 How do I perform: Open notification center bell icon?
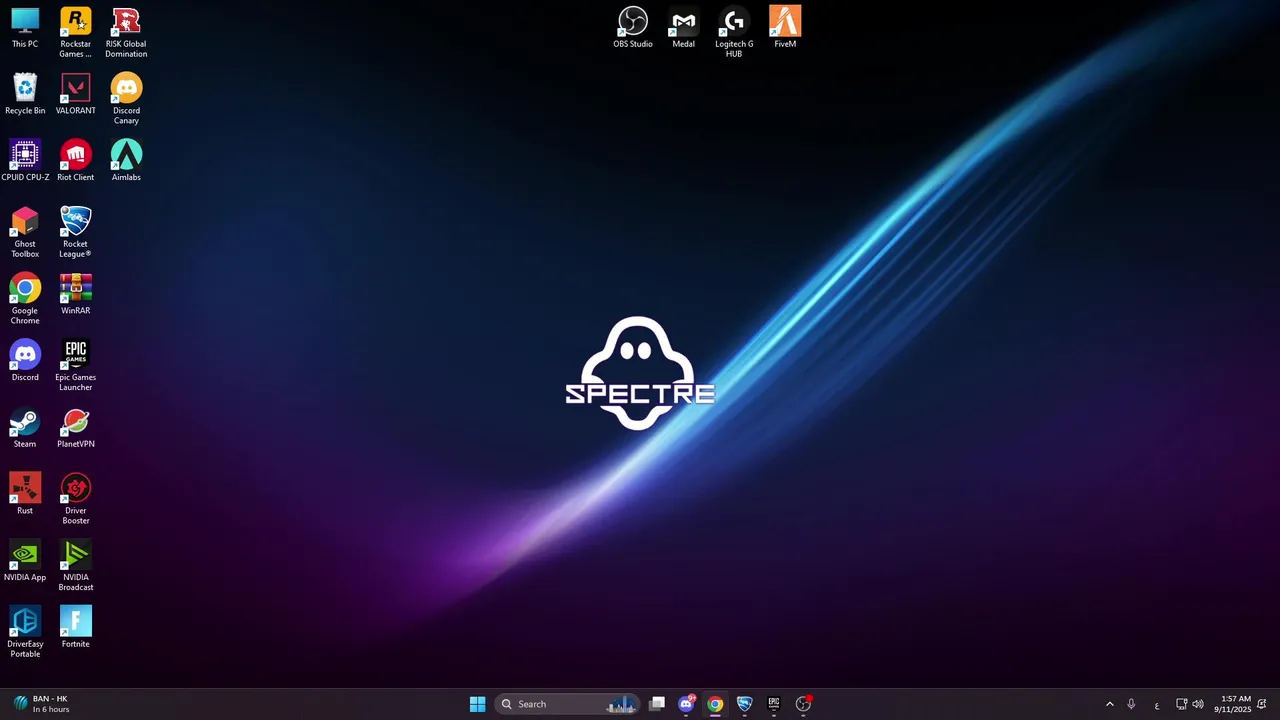(x=1262, y=704)
